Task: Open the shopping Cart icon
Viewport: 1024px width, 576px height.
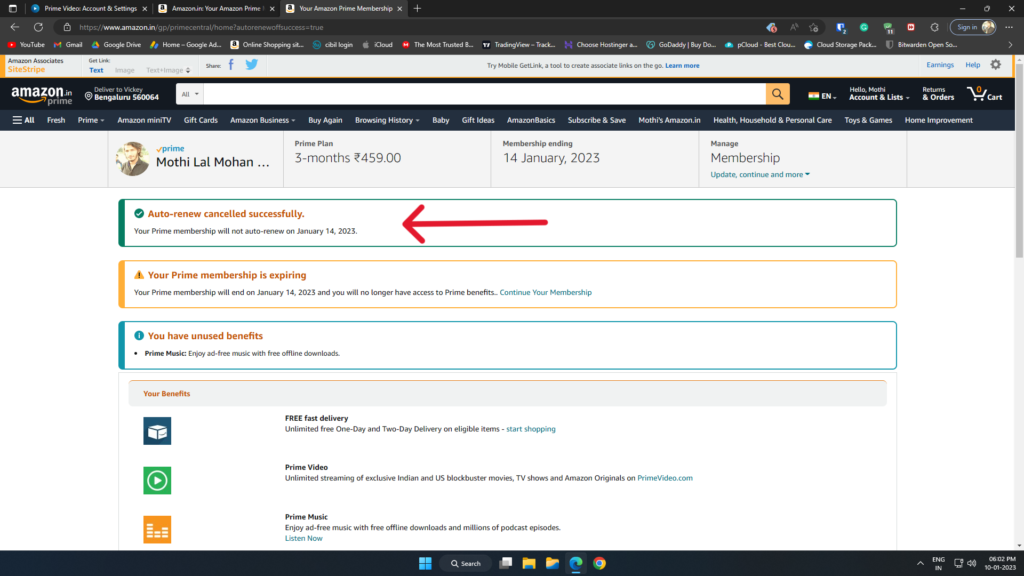Action: coord(985,94)
